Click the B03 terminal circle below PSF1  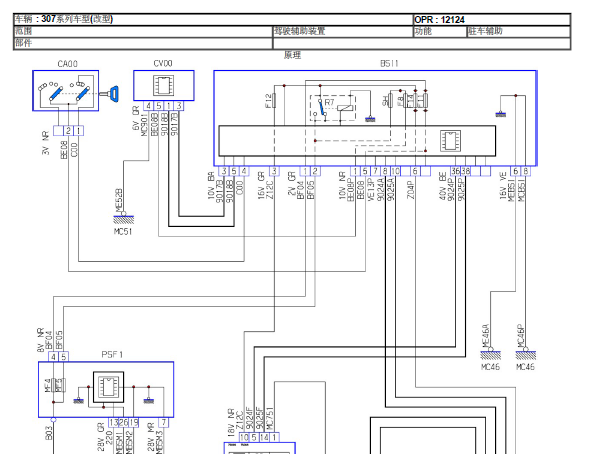coord(53,420)
